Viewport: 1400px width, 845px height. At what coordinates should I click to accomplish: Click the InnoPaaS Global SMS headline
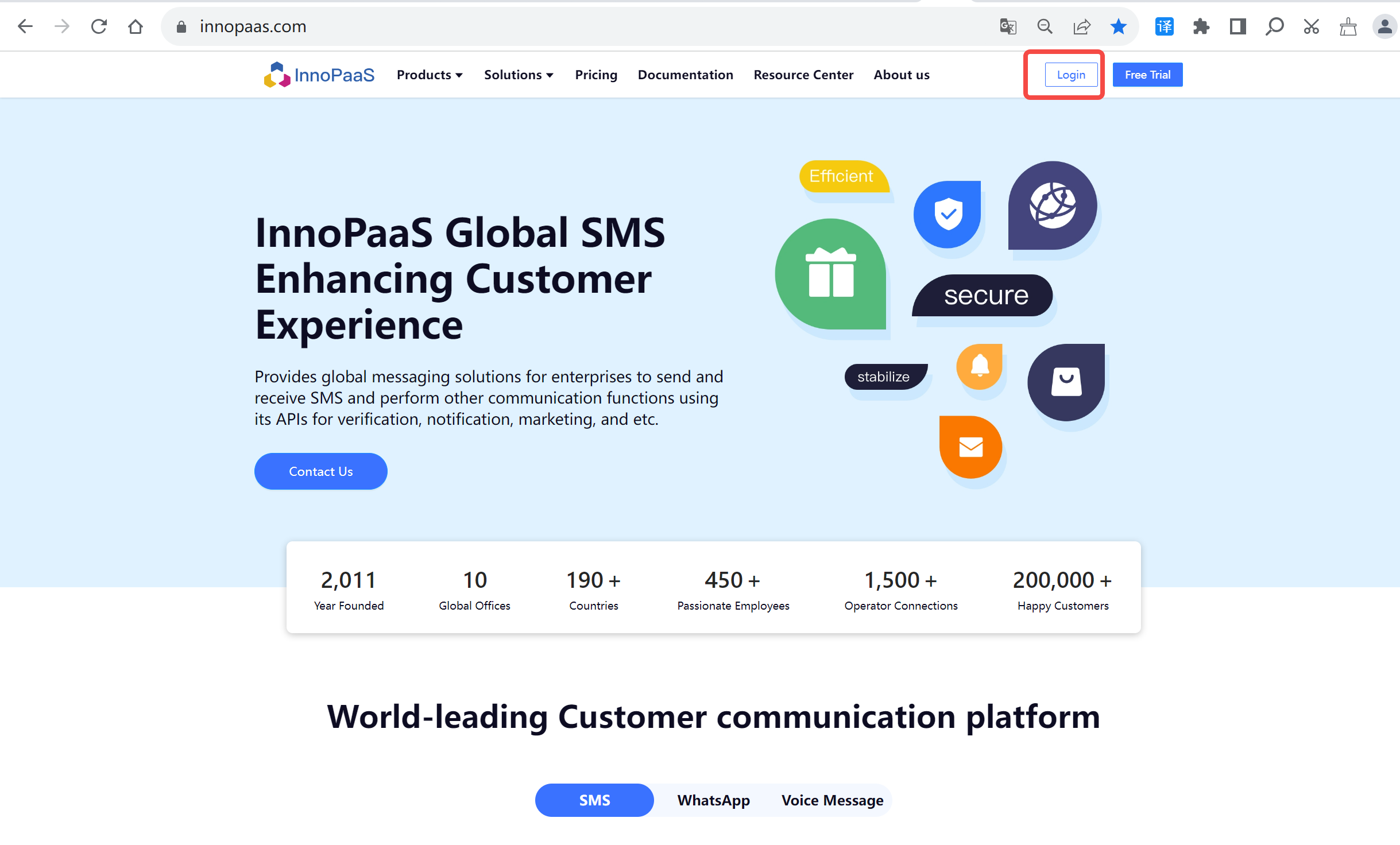460,279
